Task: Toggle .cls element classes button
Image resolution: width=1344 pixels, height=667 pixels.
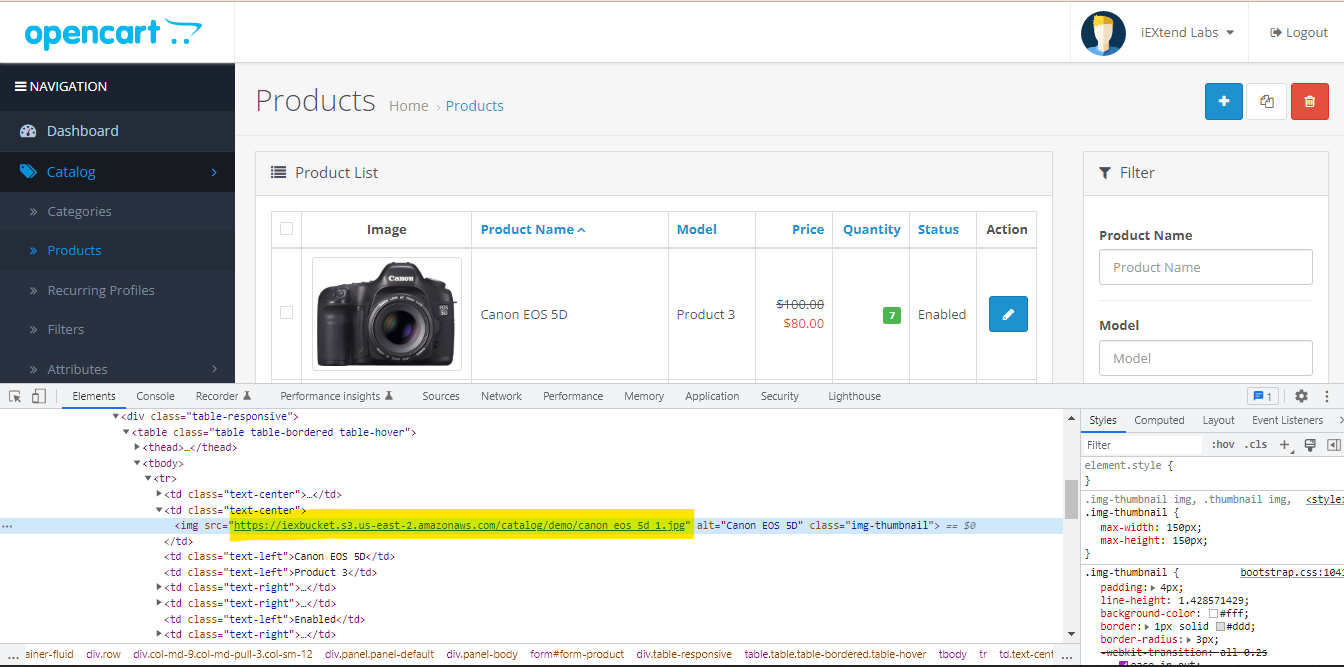Action: tap(1257, 445)
